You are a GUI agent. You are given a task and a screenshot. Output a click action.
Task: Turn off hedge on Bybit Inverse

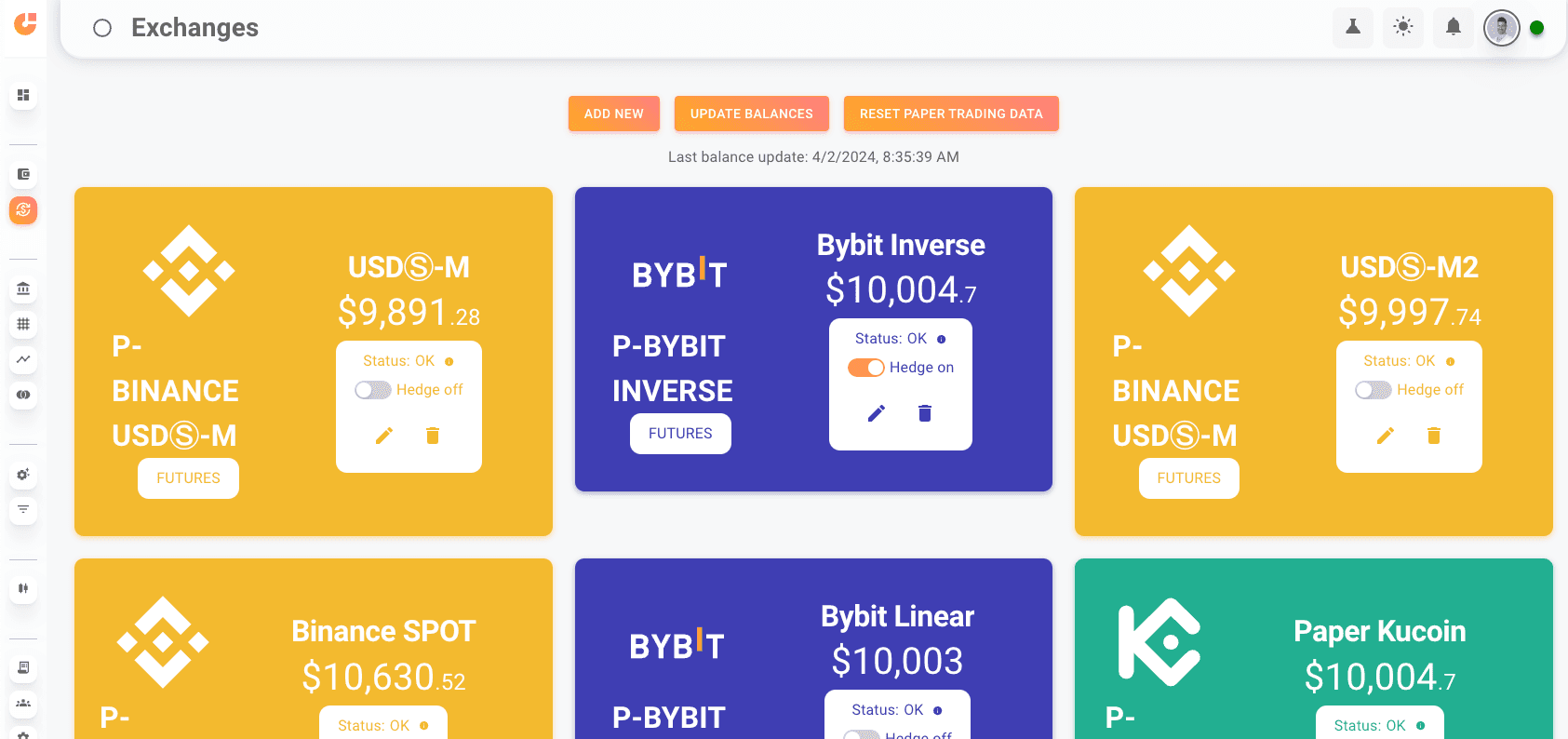(x=865, y=368)
